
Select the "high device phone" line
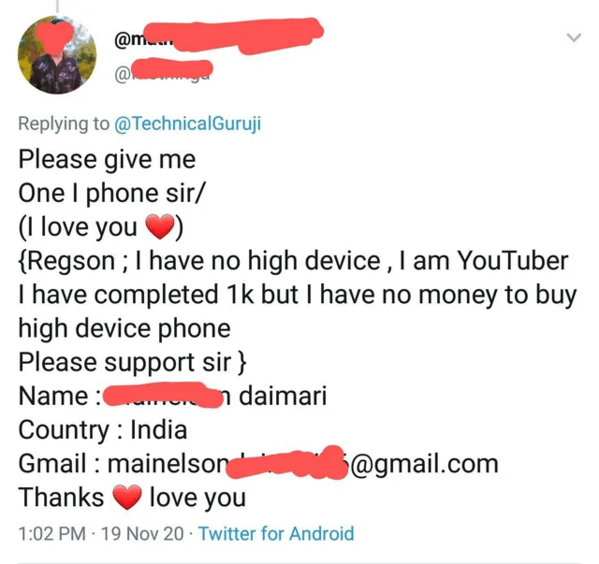pyautogui.click(x=125, y=329)
